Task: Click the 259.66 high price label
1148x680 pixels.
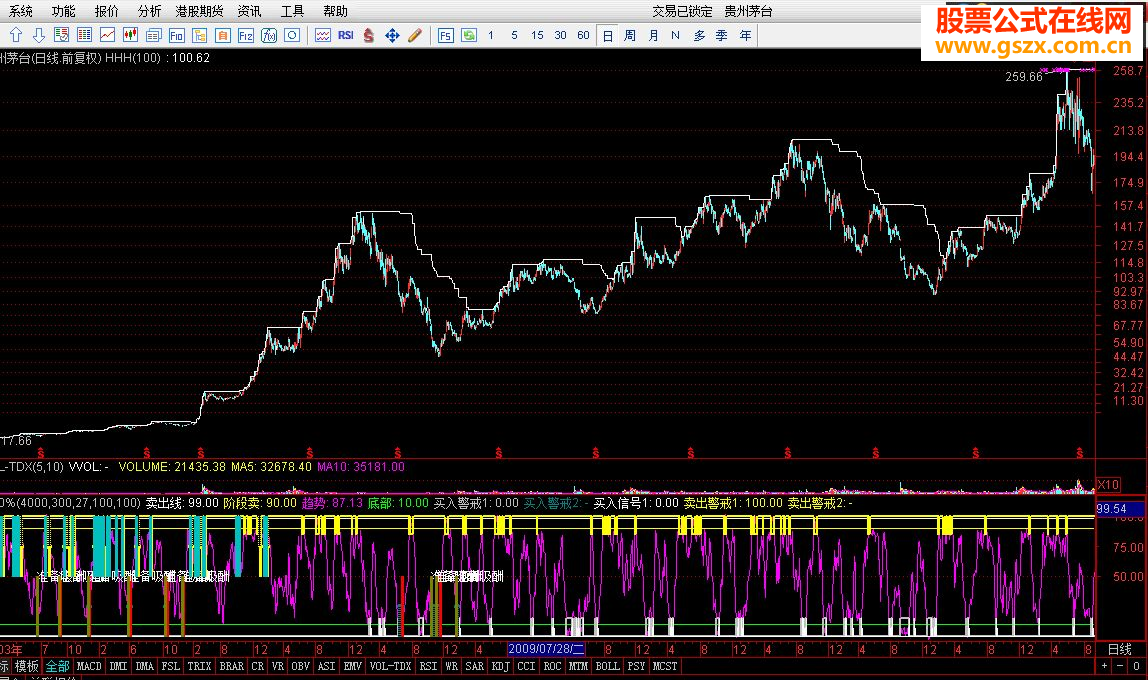Action: click(1024, 77)
